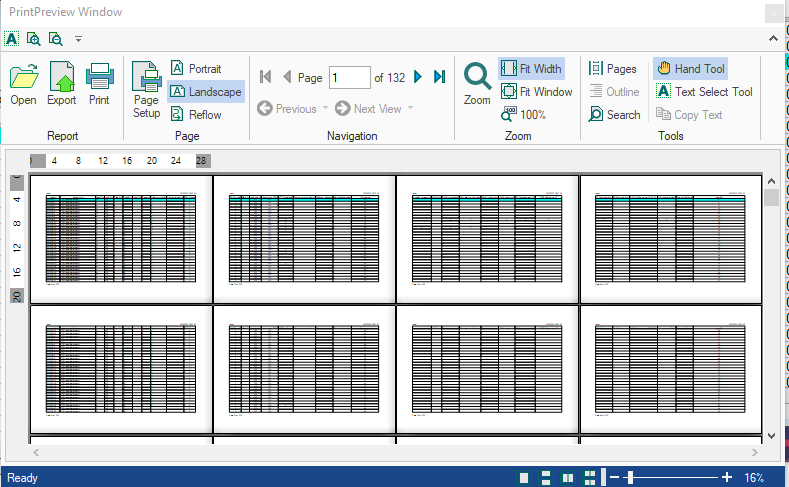Select Landscape orientation
789x487 pixels.
(206, 92)
